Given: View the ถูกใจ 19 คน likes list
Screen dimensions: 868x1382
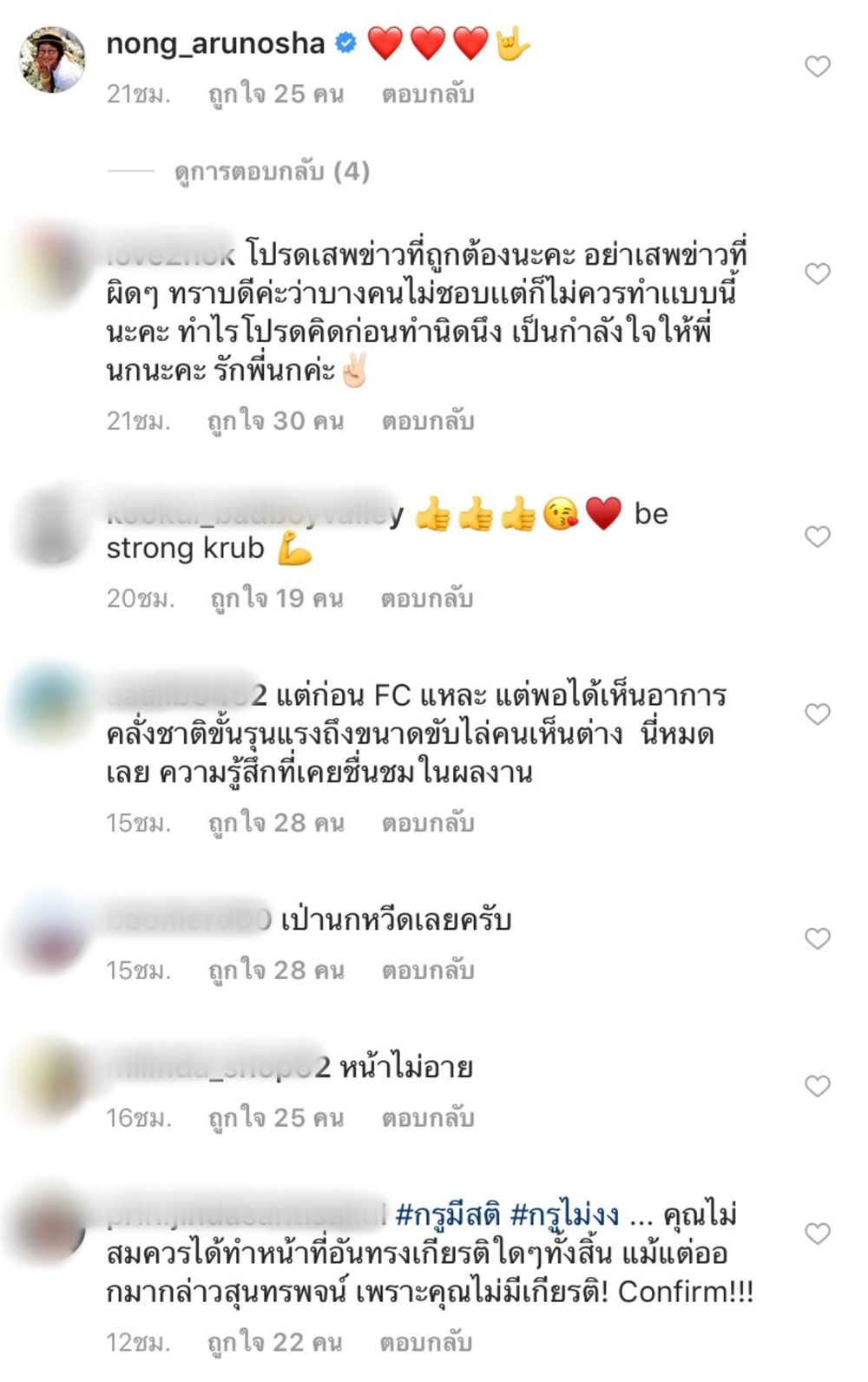Looking at the screenshot, I should 277,598.
